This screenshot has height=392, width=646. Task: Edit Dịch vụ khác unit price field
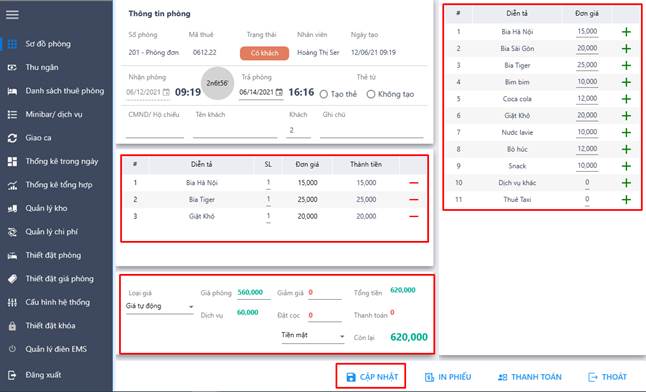click(x=587, y=183)
